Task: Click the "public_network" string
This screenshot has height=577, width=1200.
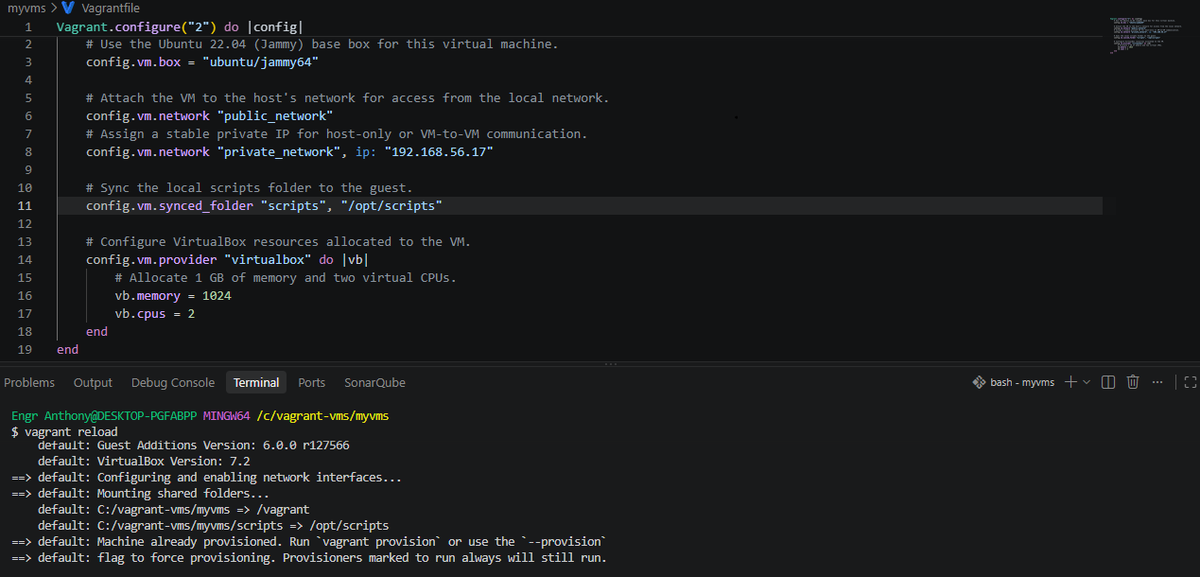Action: (275, 116)
